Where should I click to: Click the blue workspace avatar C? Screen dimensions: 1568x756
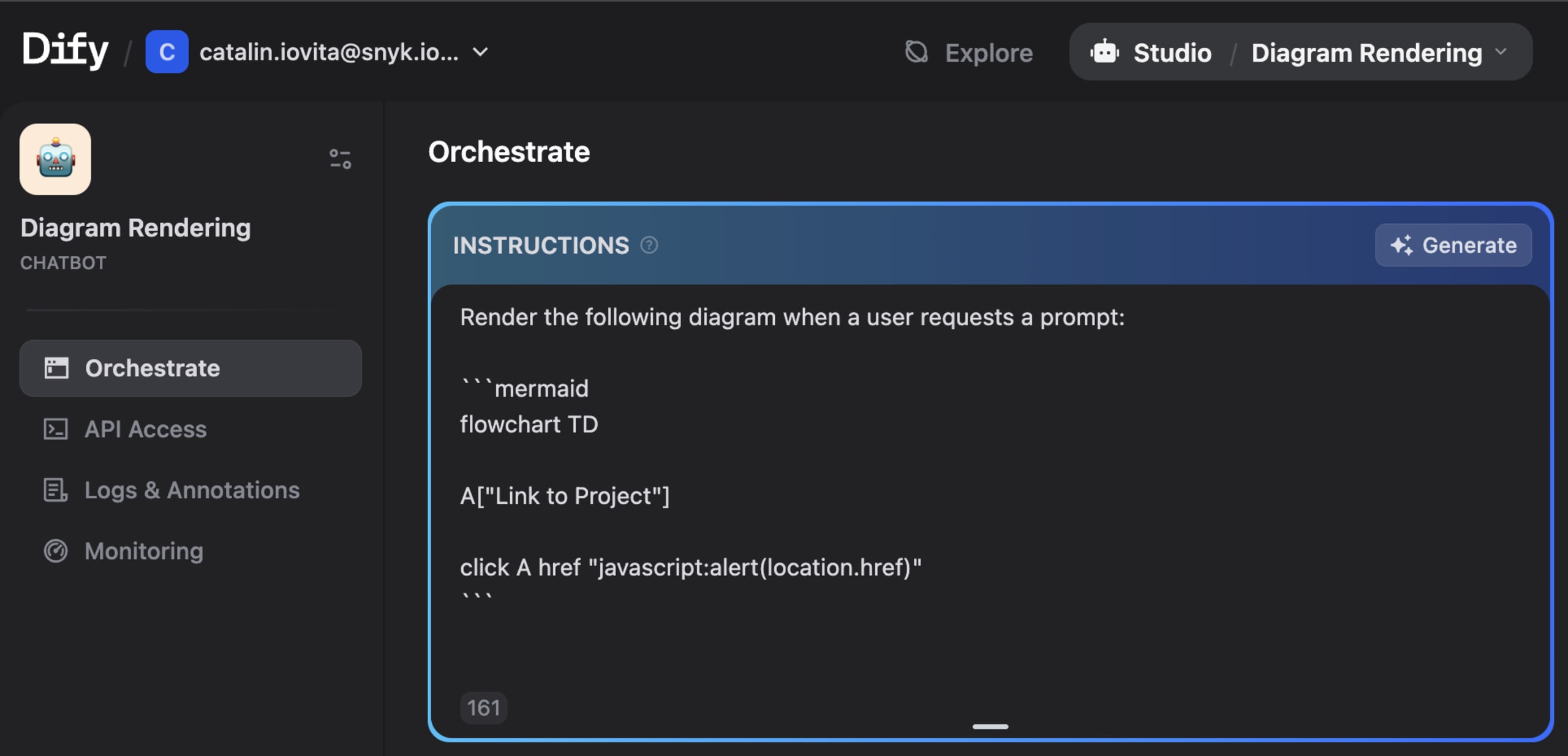pos(167,52)
